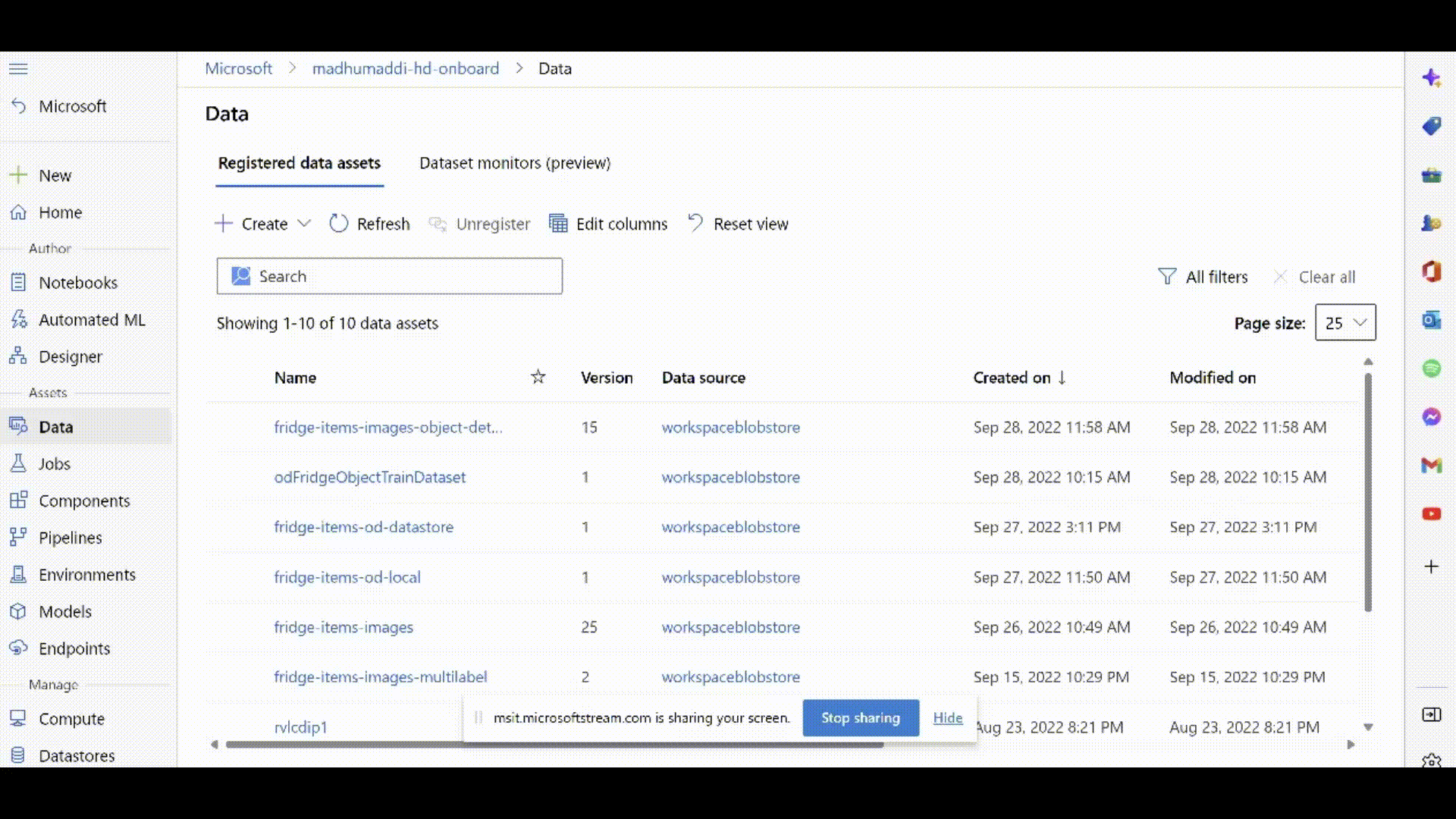
Task: Open Compute management section
Action: 71,718
